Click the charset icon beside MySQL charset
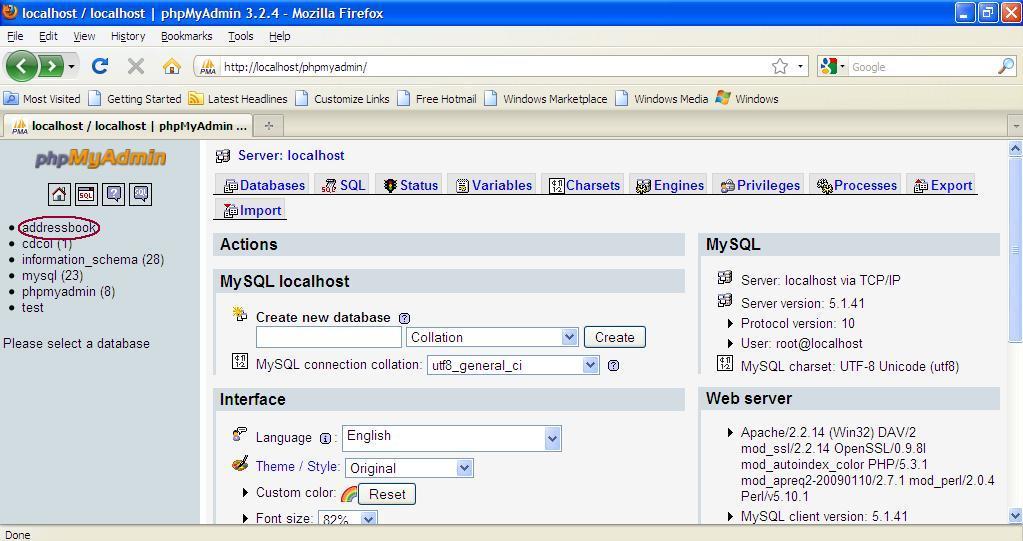This screenshot has width=1023, height=541. pyautogui.click(x=725, y=363)
